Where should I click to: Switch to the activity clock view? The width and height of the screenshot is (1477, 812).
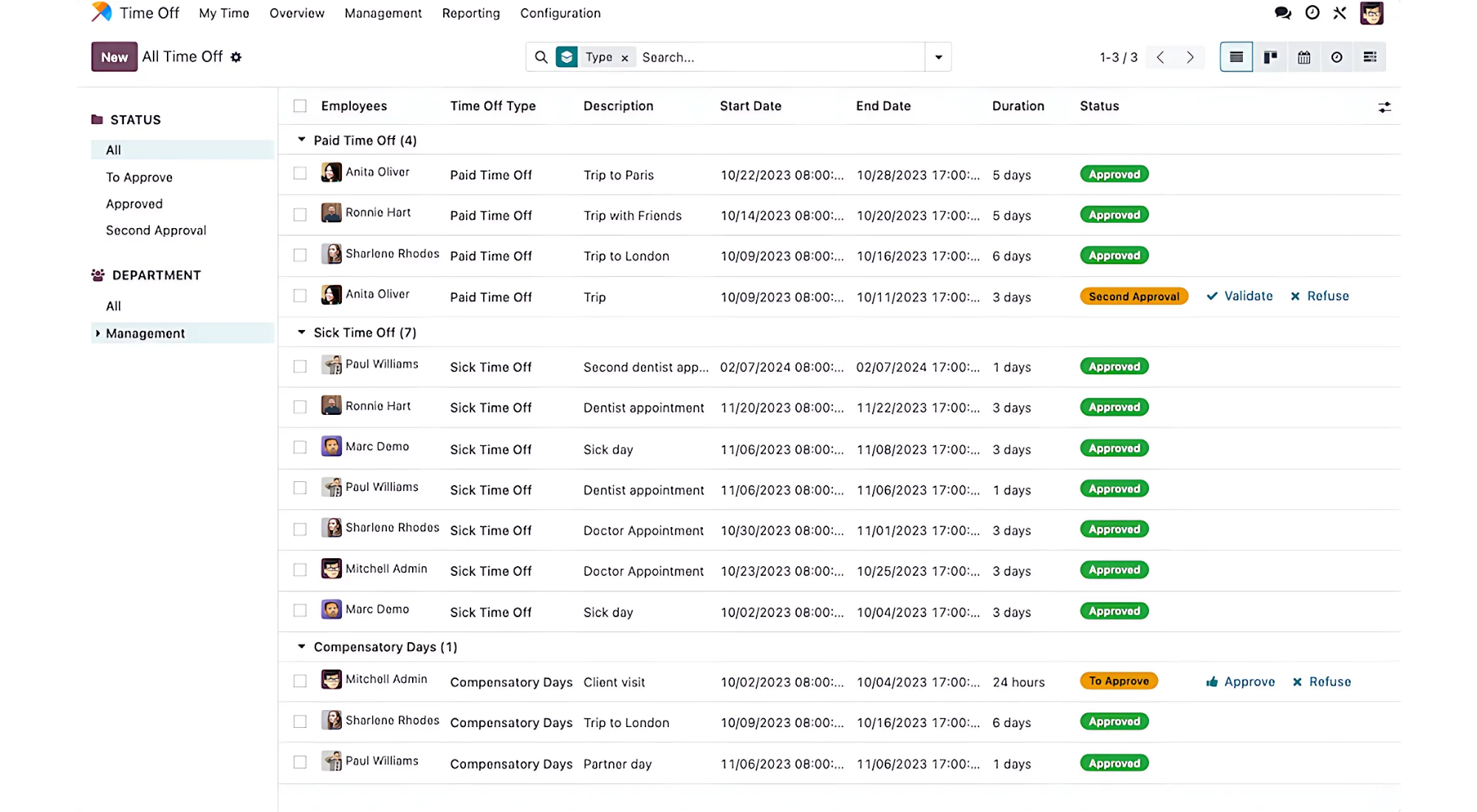pos(1337,57)
